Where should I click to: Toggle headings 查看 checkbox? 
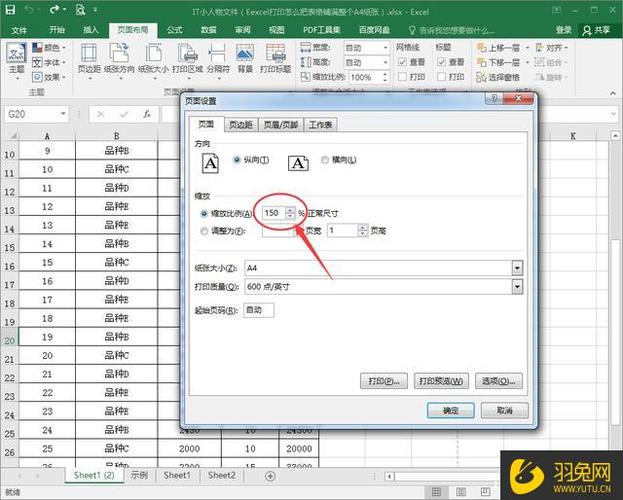click(441, 62)
